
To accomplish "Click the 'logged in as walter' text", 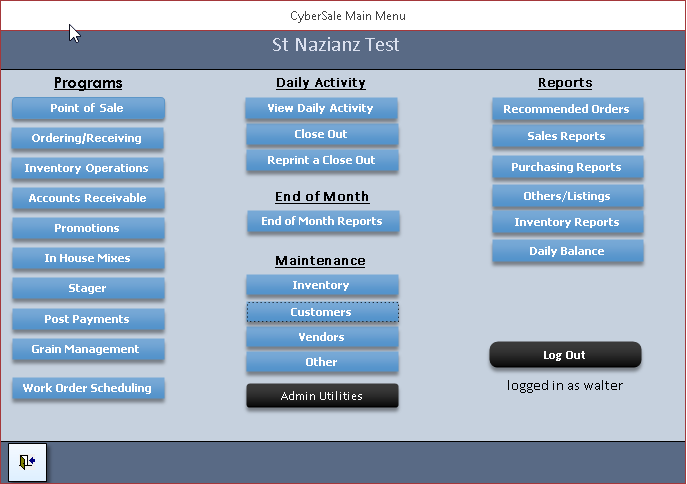I will coord(565,385).
